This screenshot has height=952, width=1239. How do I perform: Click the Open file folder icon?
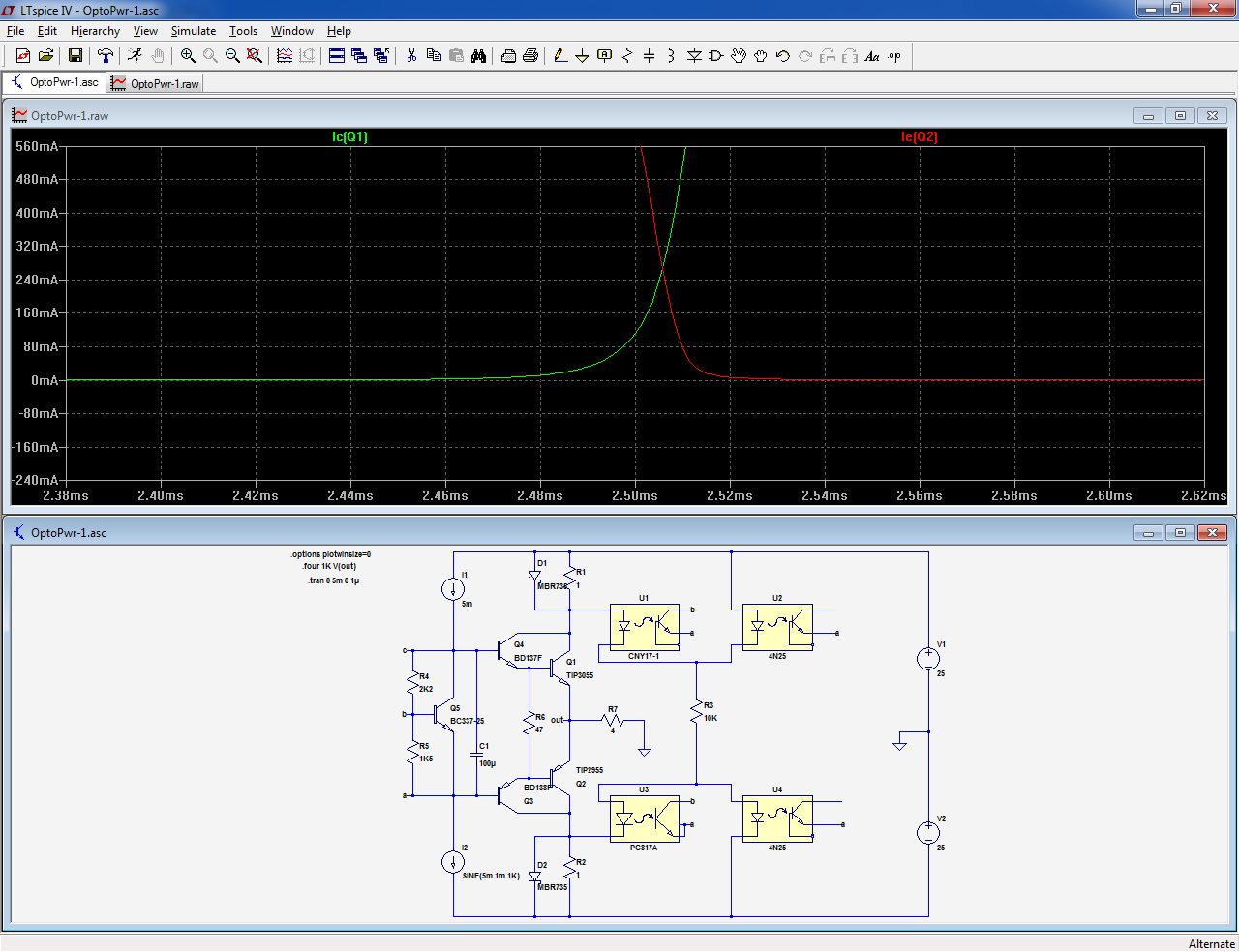click(x=45, y=56)
